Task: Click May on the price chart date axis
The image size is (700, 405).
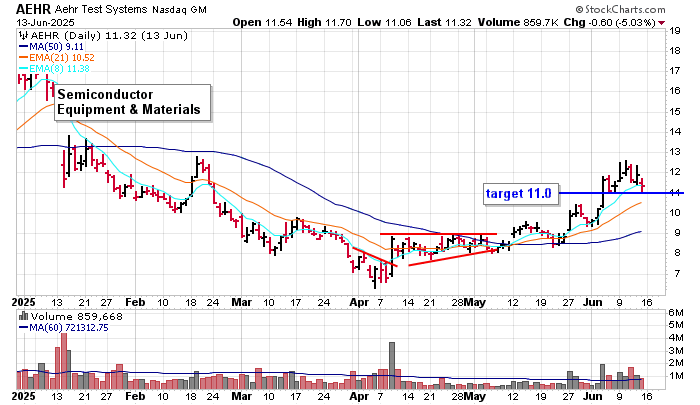Action: pos(475,302)
